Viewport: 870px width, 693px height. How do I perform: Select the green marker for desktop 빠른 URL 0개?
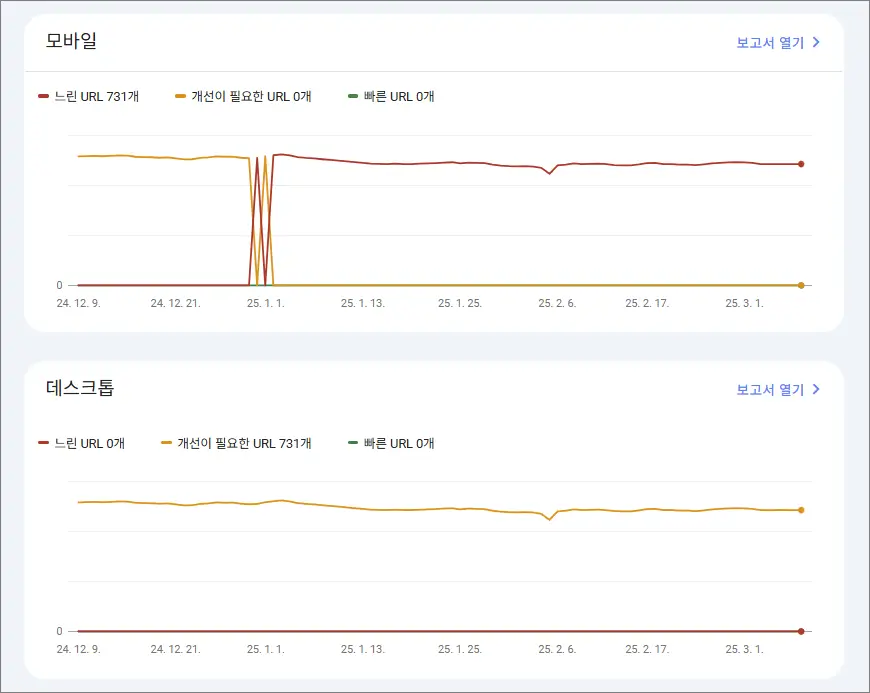point(352,443)
